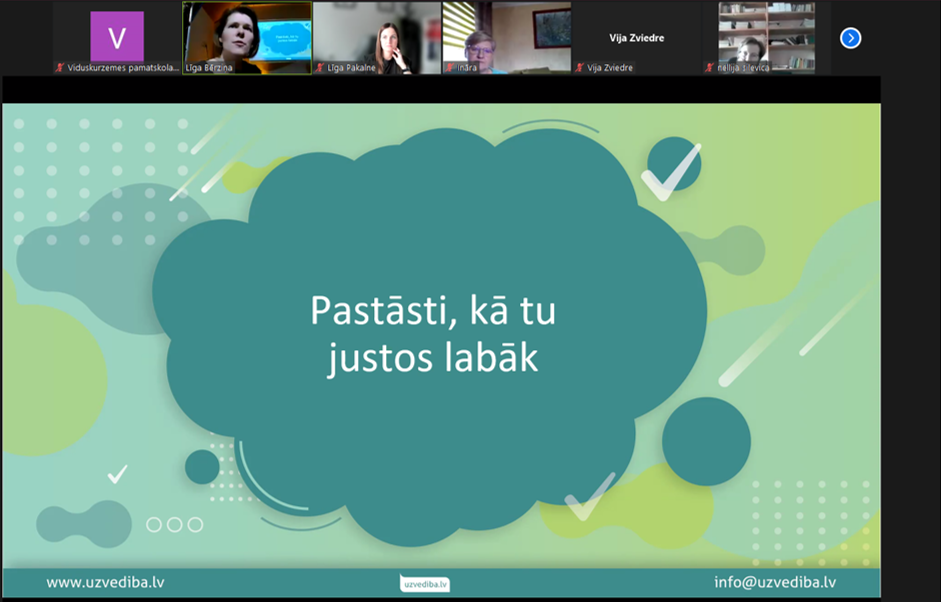Image resolution: width=941 pixels, height=602 pixels.
Task: Click the blue next participants arrow
Action: pyautogui.click(x=850, y=38)
